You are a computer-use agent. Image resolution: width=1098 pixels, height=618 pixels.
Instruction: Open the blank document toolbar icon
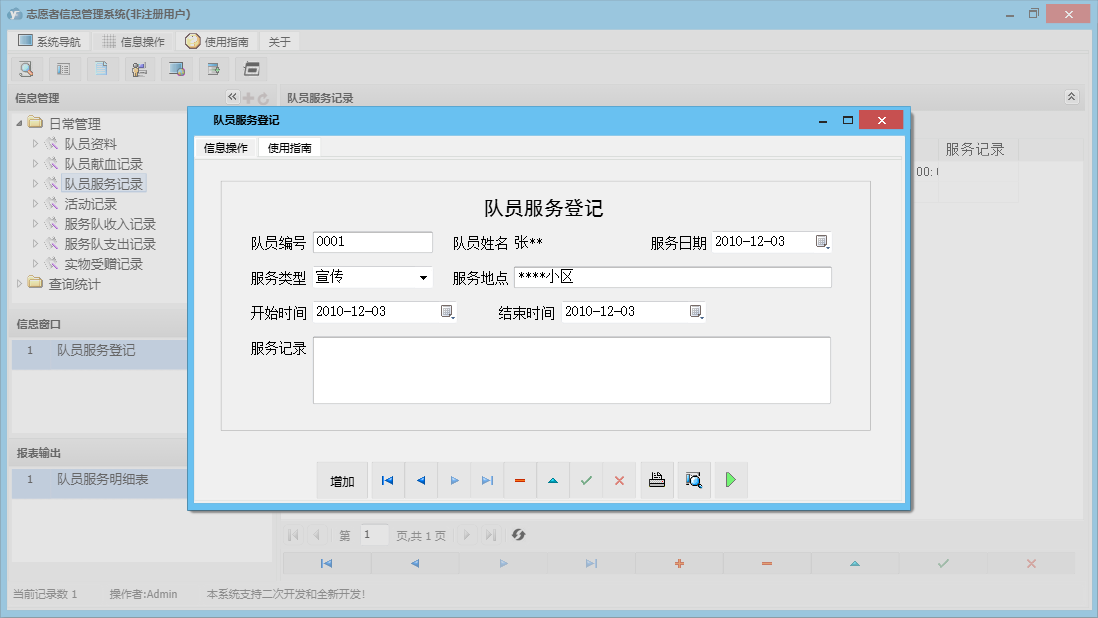pos(101,69)
